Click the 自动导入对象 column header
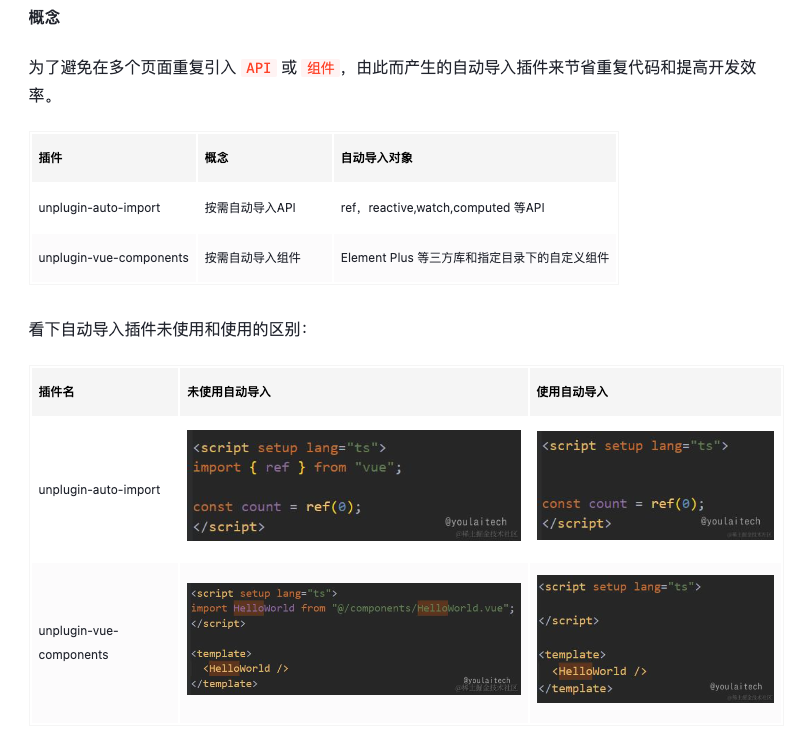This screenshot has width=803, height=736. click(475, 158)
